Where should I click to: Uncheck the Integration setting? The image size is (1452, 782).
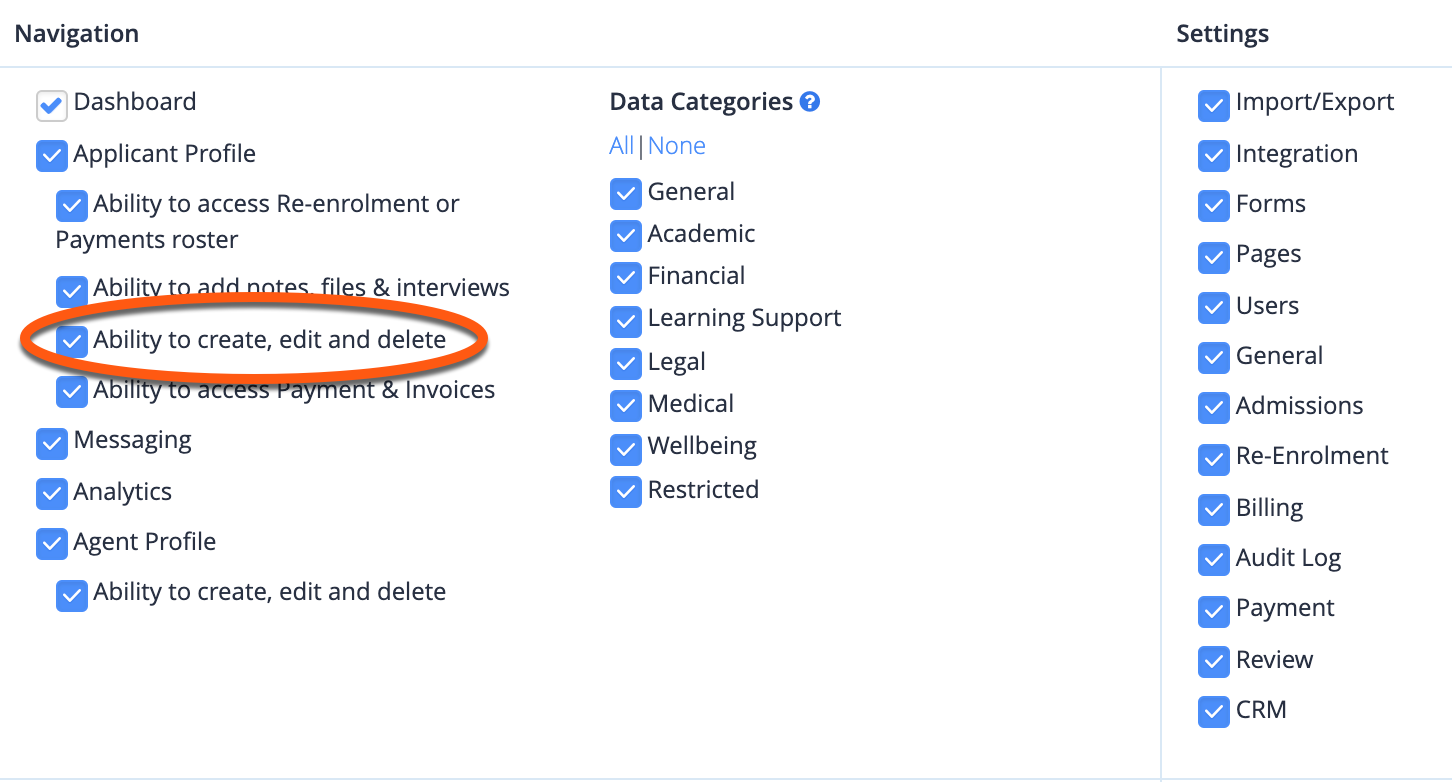coord(1213,156)
